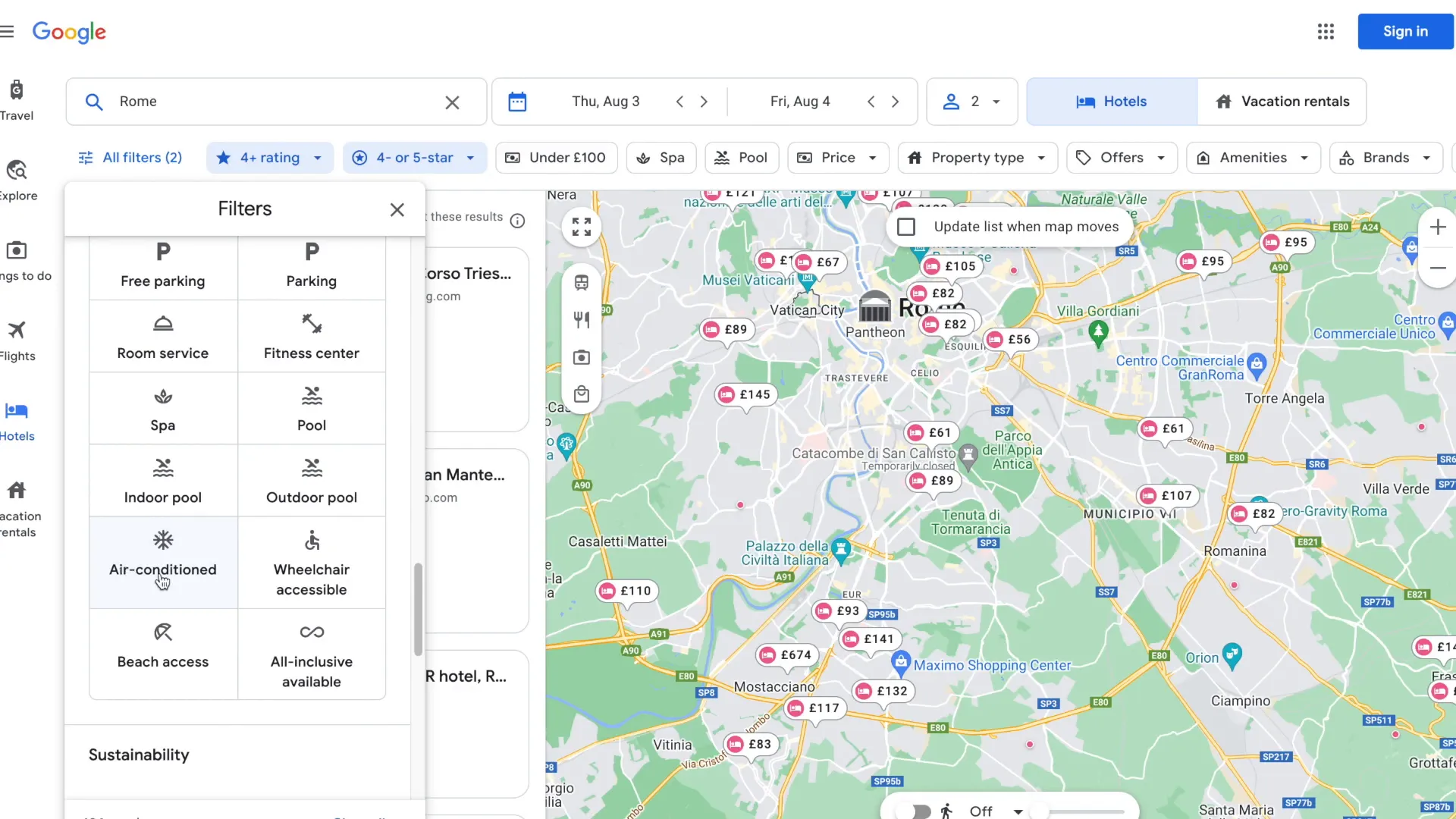Expand map to fullscreen

[x=582, y=227]
